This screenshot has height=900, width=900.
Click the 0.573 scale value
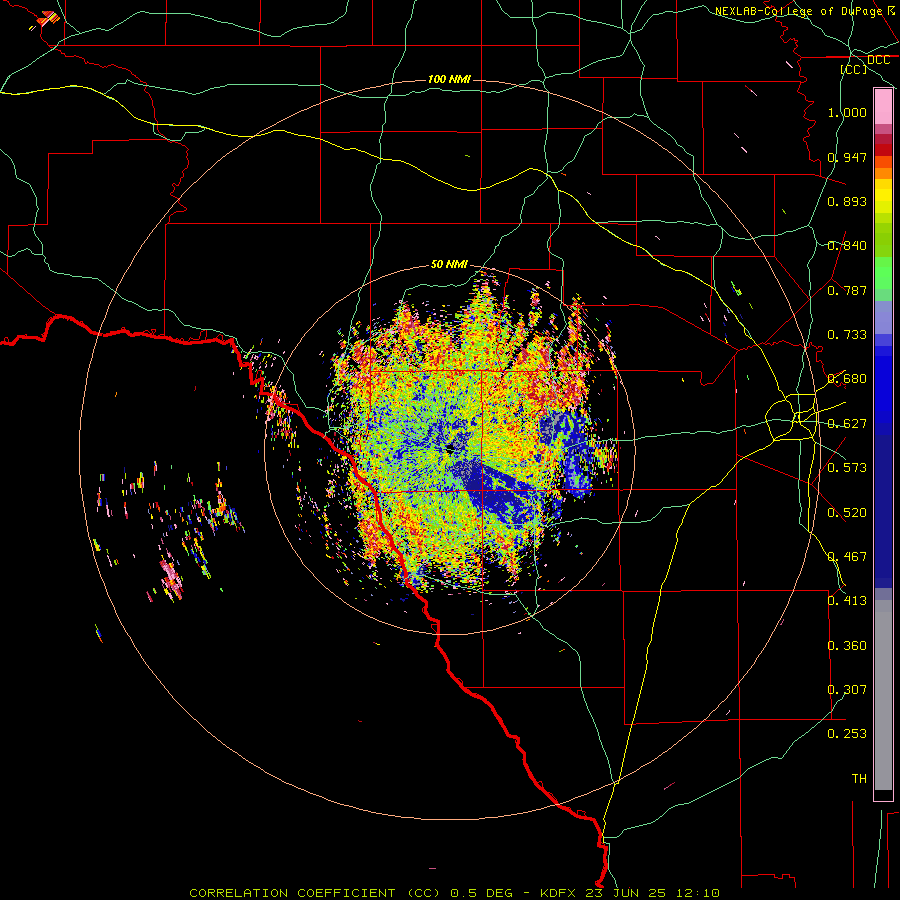click(x=847, y=468)
